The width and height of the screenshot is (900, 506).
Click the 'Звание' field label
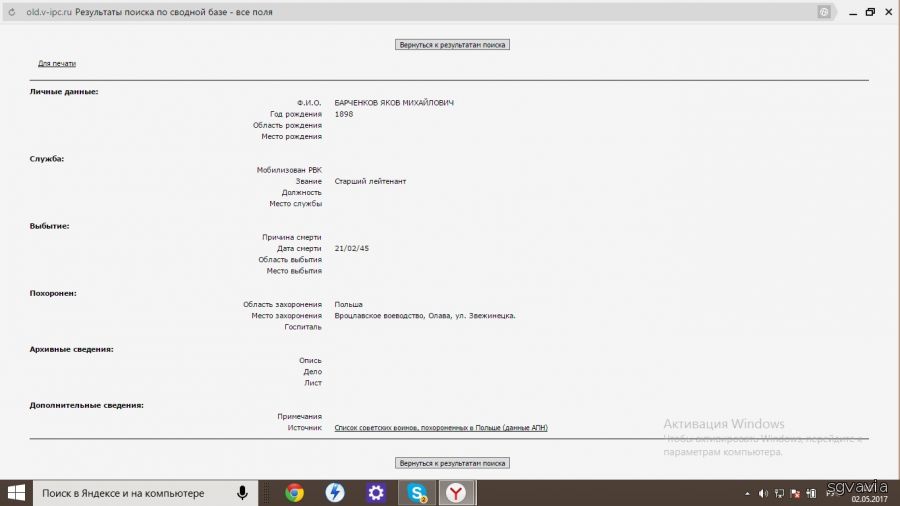coord(309,181)
